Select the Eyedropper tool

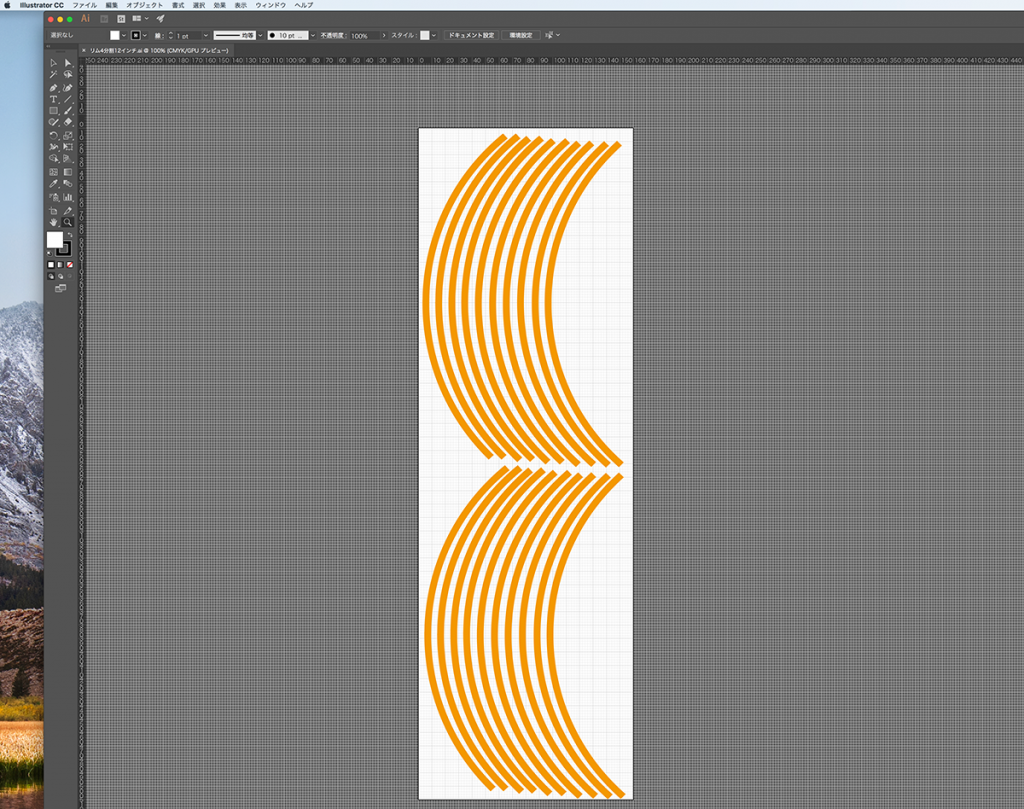coord(54,184)
